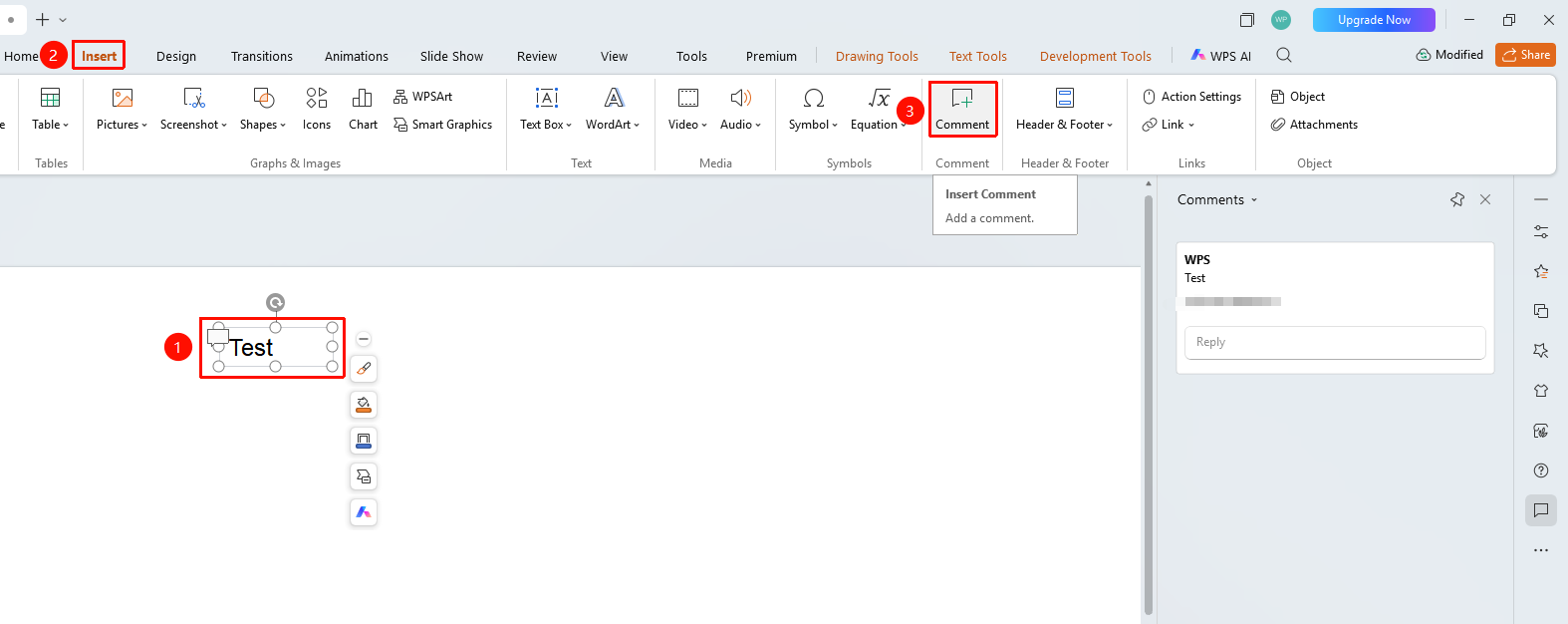Image resolution: width=1568 pixels, height=624 pixels.
Task: Click the shape fill bucket icon beside the text box
Action: tap(364, 405)
